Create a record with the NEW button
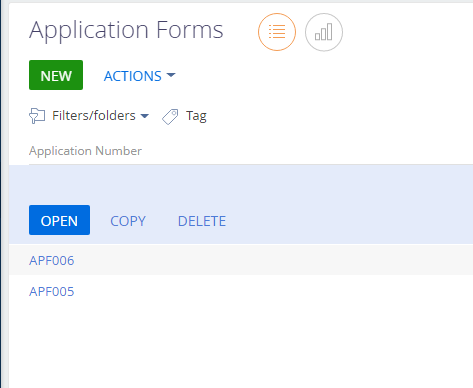Image resolution: width=473 pixels, height=388 pixels. 56,75
